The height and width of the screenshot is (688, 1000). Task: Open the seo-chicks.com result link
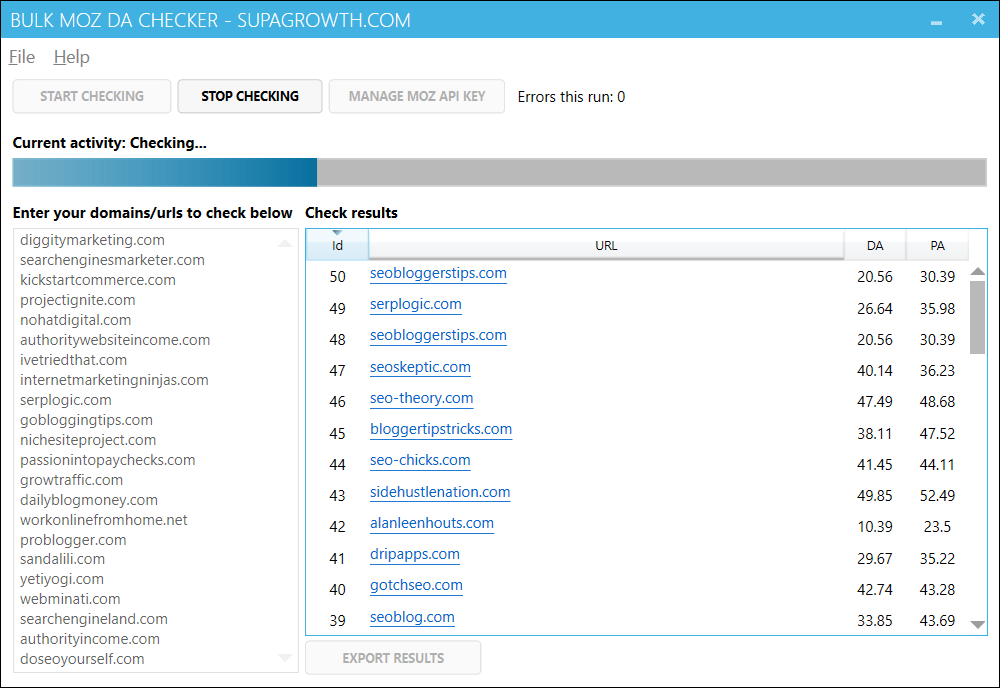420,460
